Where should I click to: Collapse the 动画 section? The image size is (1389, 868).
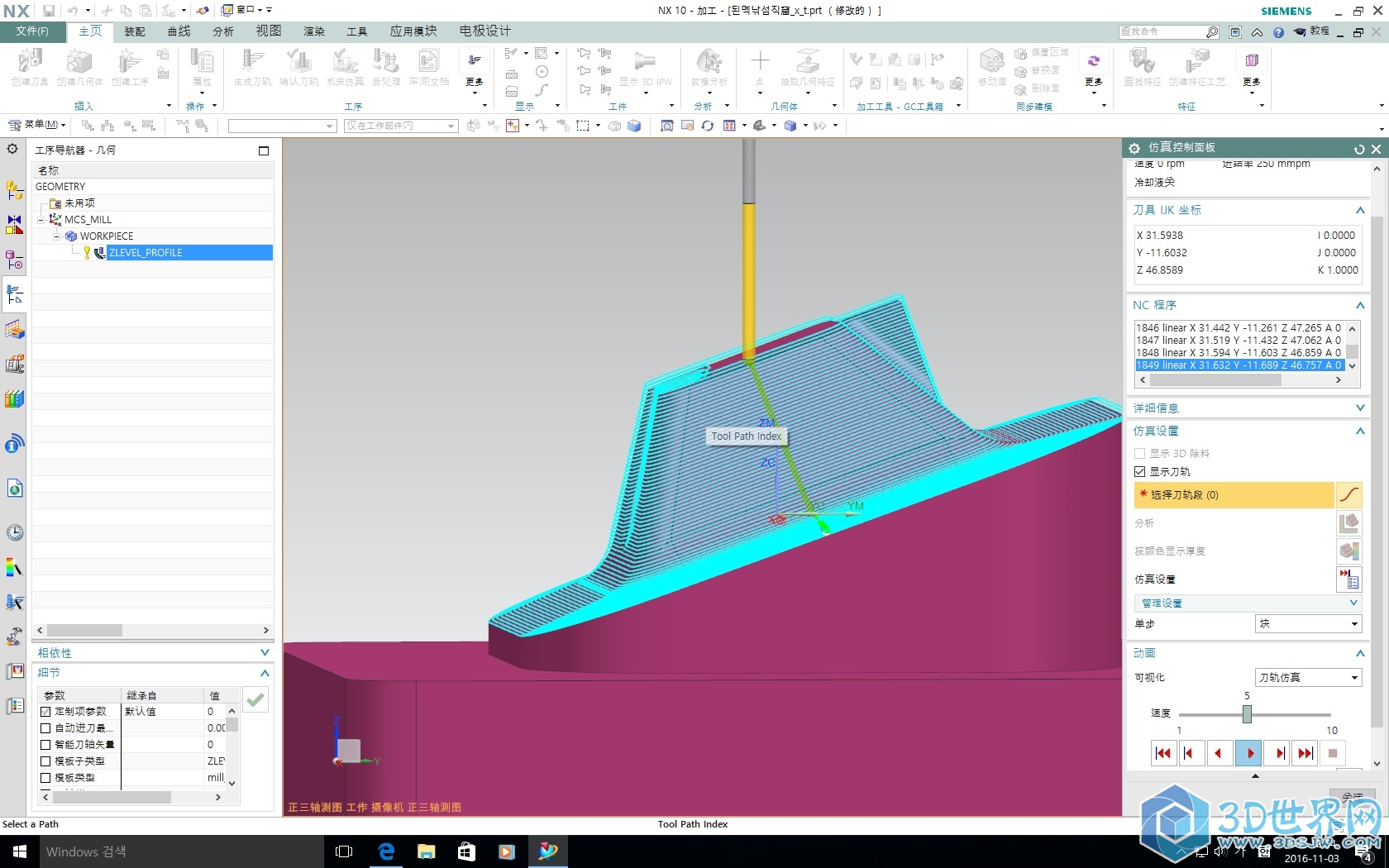[1360, 653]
